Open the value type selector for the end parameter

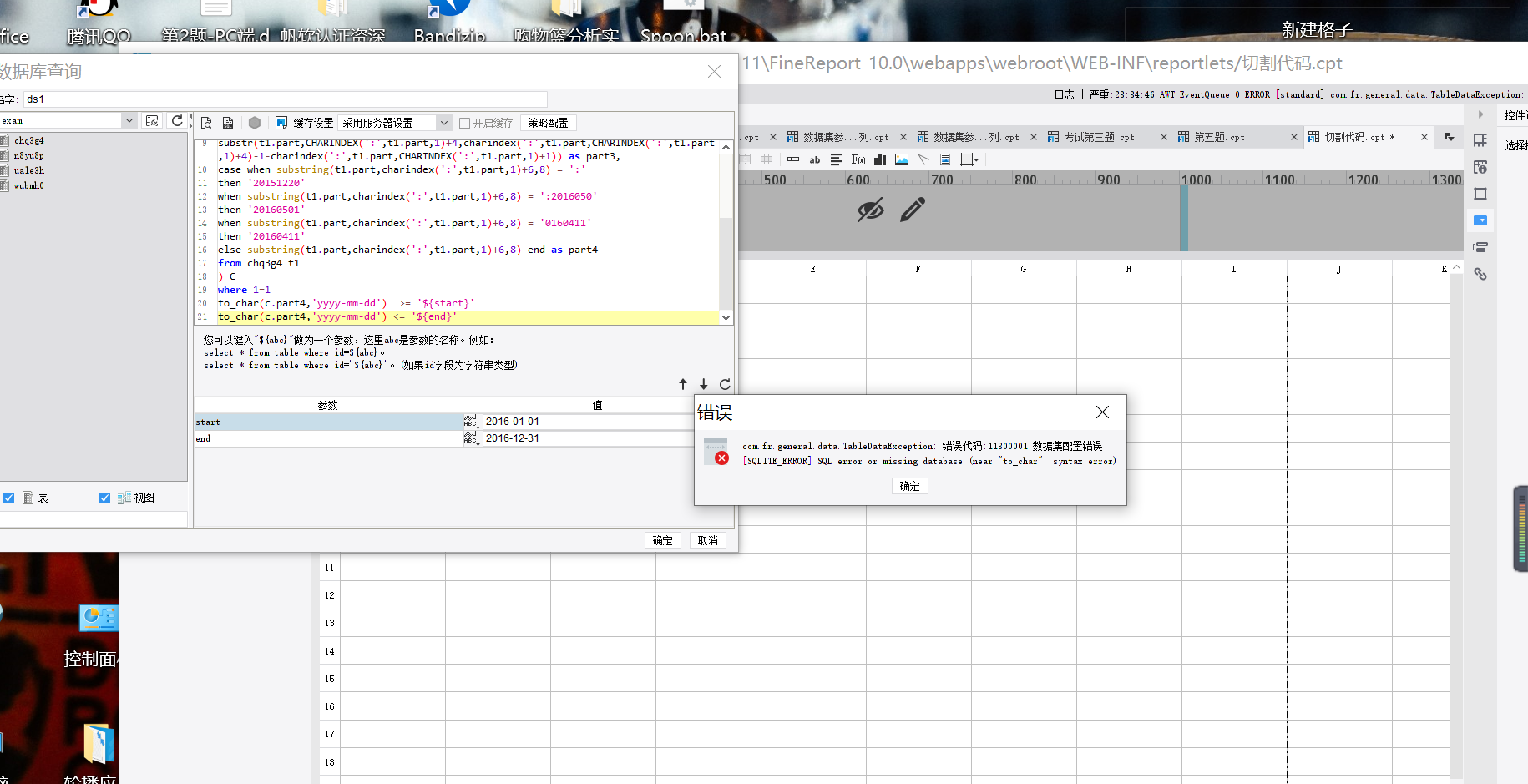(471, 438)
